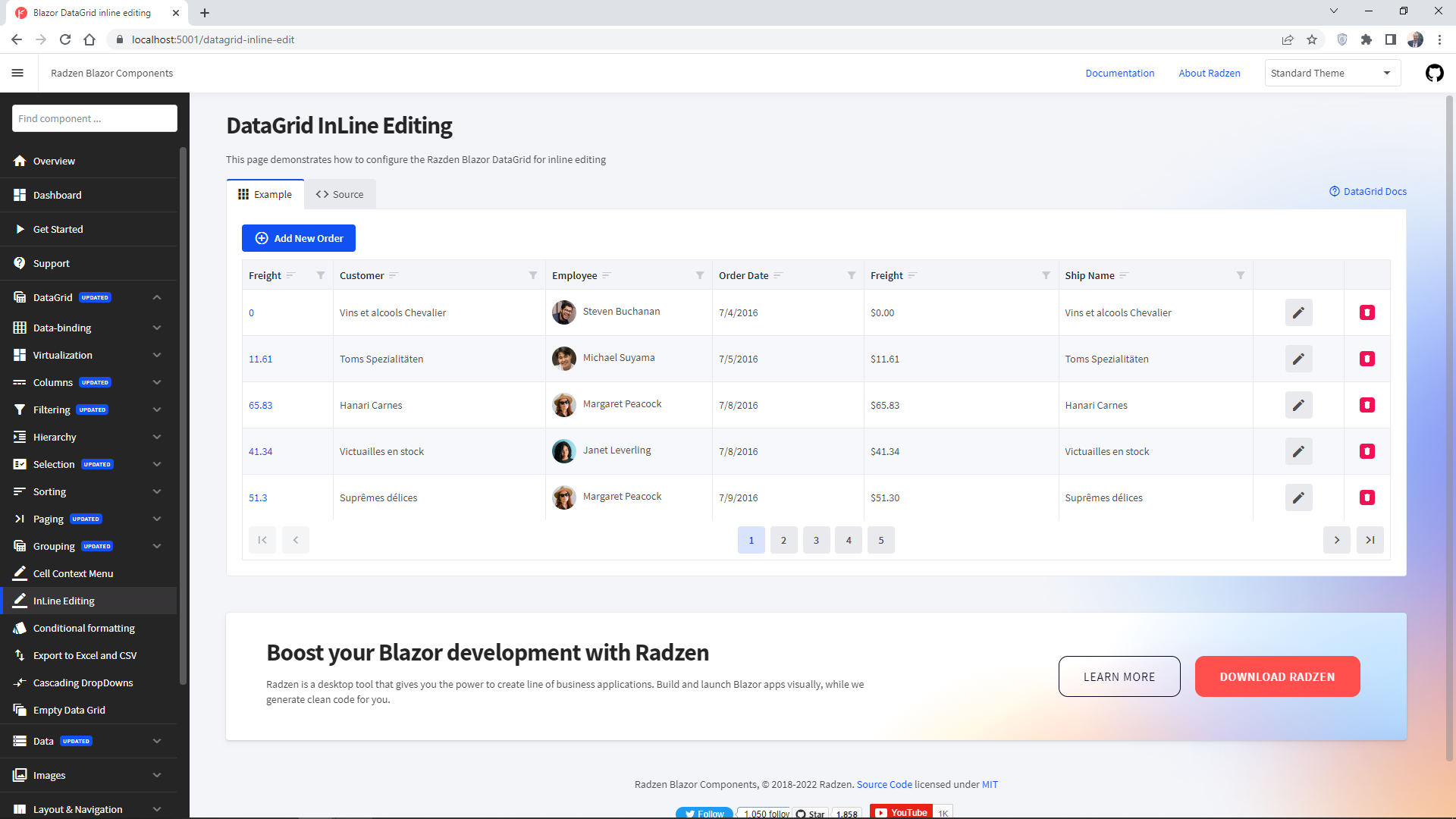Toggle sidebar with hamburger menu icon
Viewport: 1456px width, 819px height.
coord(17,74)
